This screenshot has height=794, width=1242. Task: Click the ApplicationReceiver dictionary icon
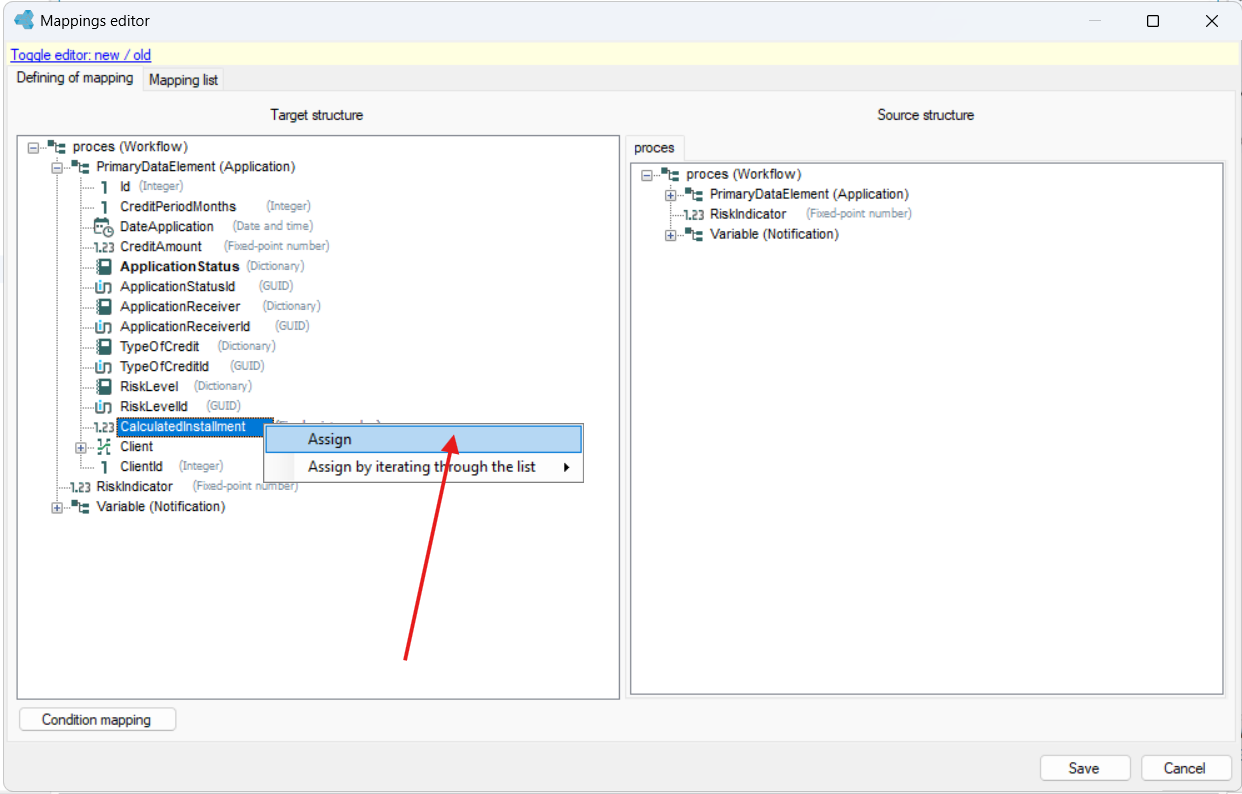[103, 307]
